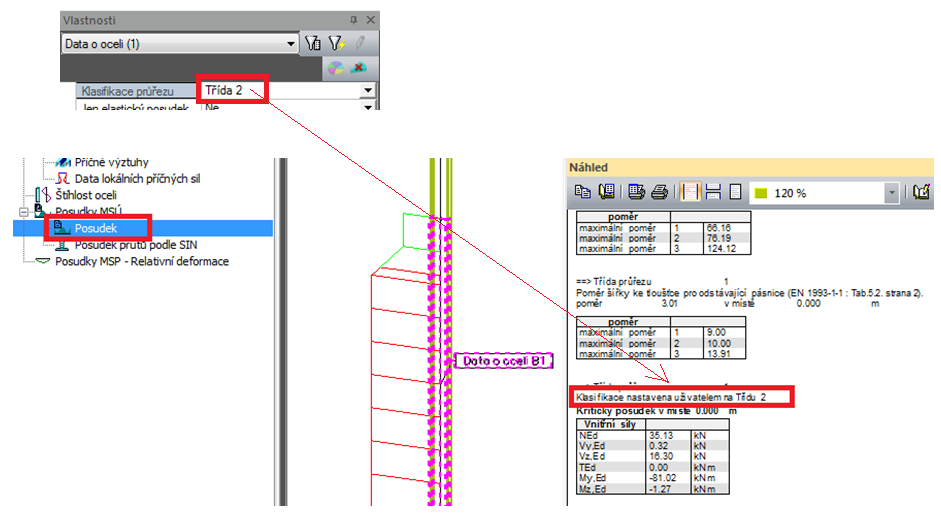The width and height of the screenshot is (941, 513).
Task: Toggle the highlighted page width view icon
Action: click(690, 192)
